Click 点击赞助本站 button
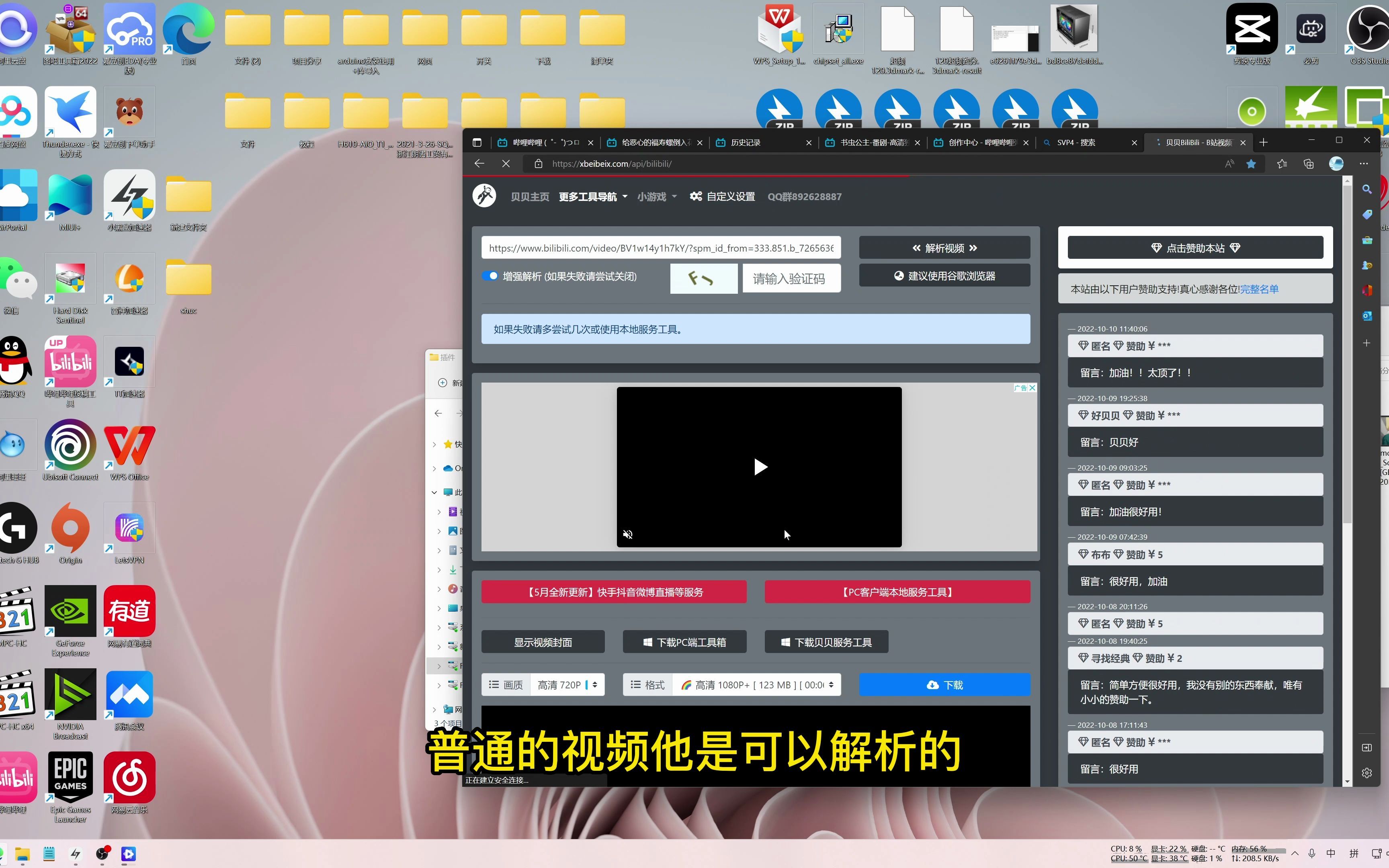This screenshot has width=1389, height=868. coord(1195,248)
